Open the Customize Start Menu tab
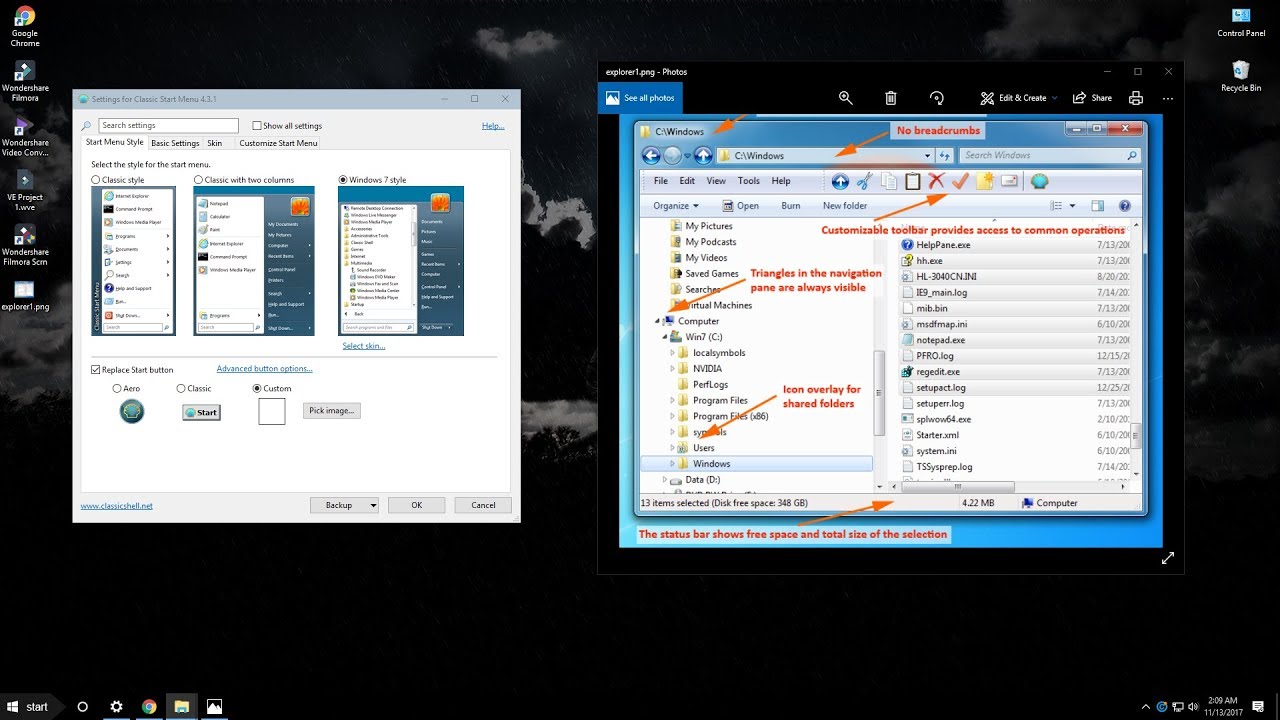The width and height of the screenshot is (1280, 720). tap(278, 143)
